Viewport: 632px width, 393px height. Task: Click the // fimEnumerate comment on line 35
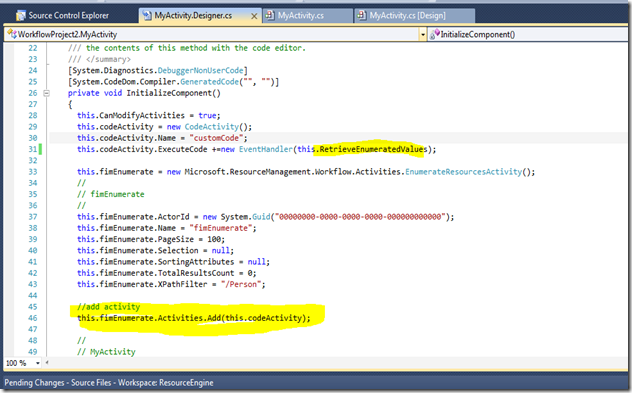pyautogui.click(x=110, y=194)
